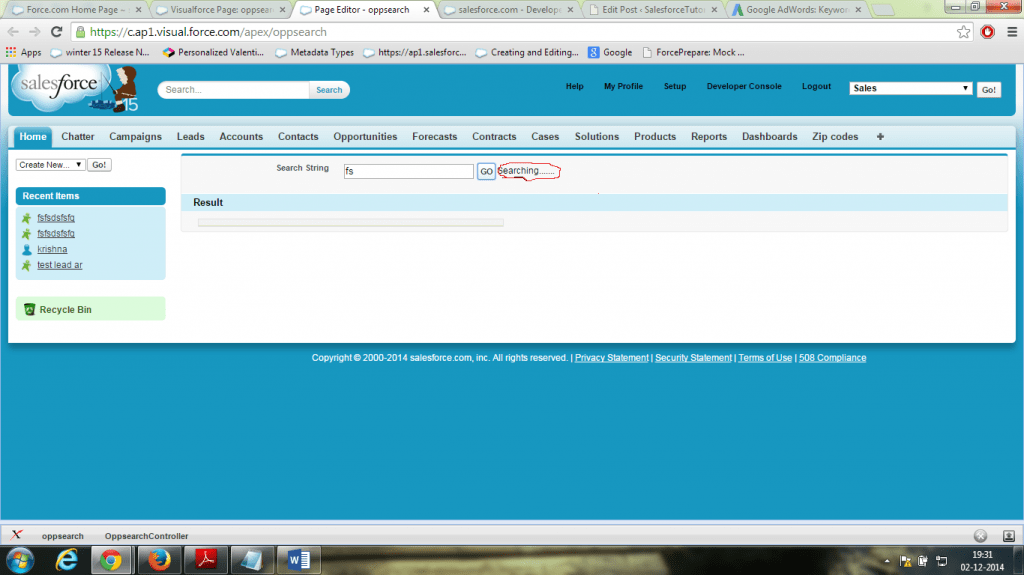Open the test lead ar recent item
Viewport: 1024px width, 575px height.
point(59,265)
